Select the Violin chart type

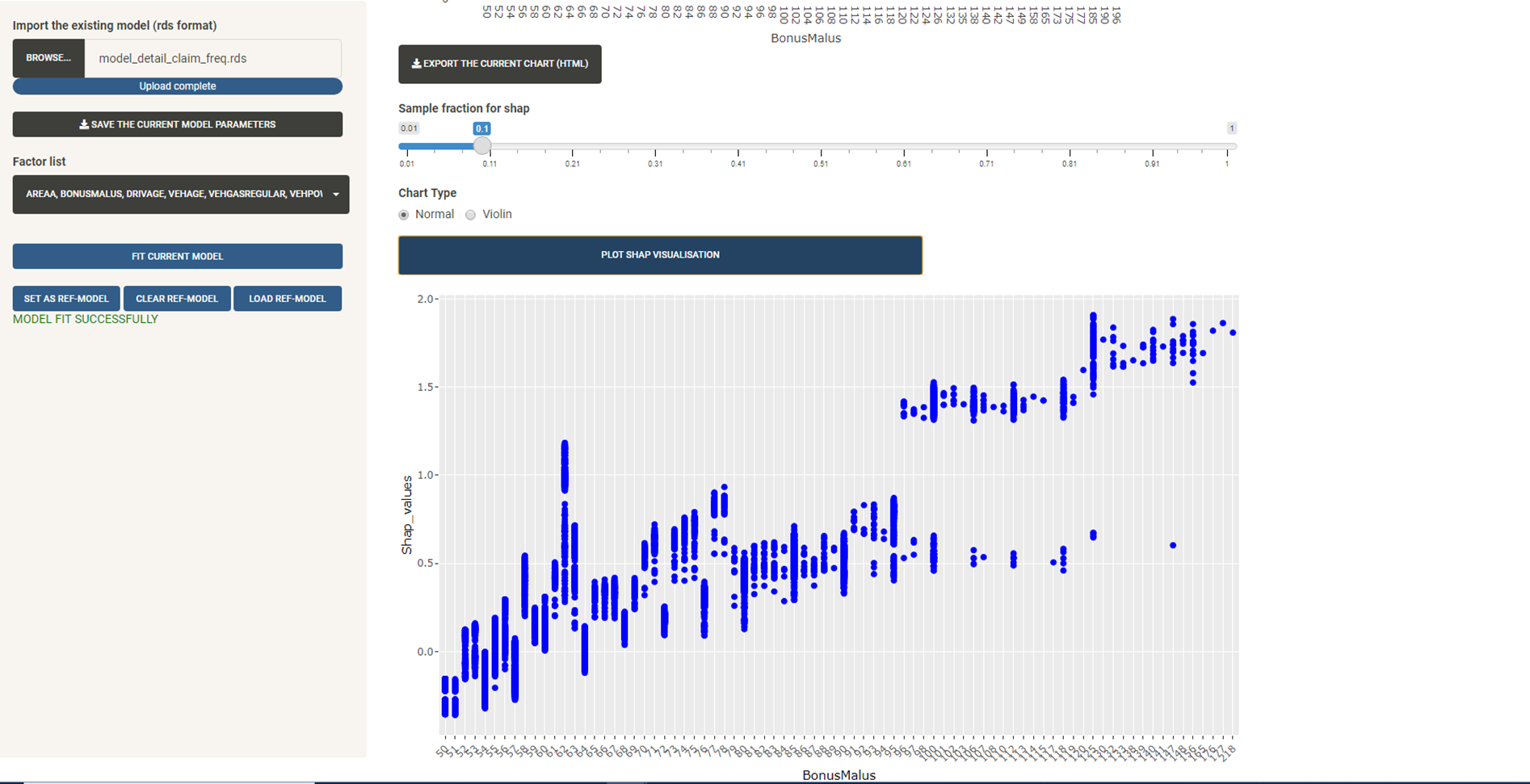[470, 215]
